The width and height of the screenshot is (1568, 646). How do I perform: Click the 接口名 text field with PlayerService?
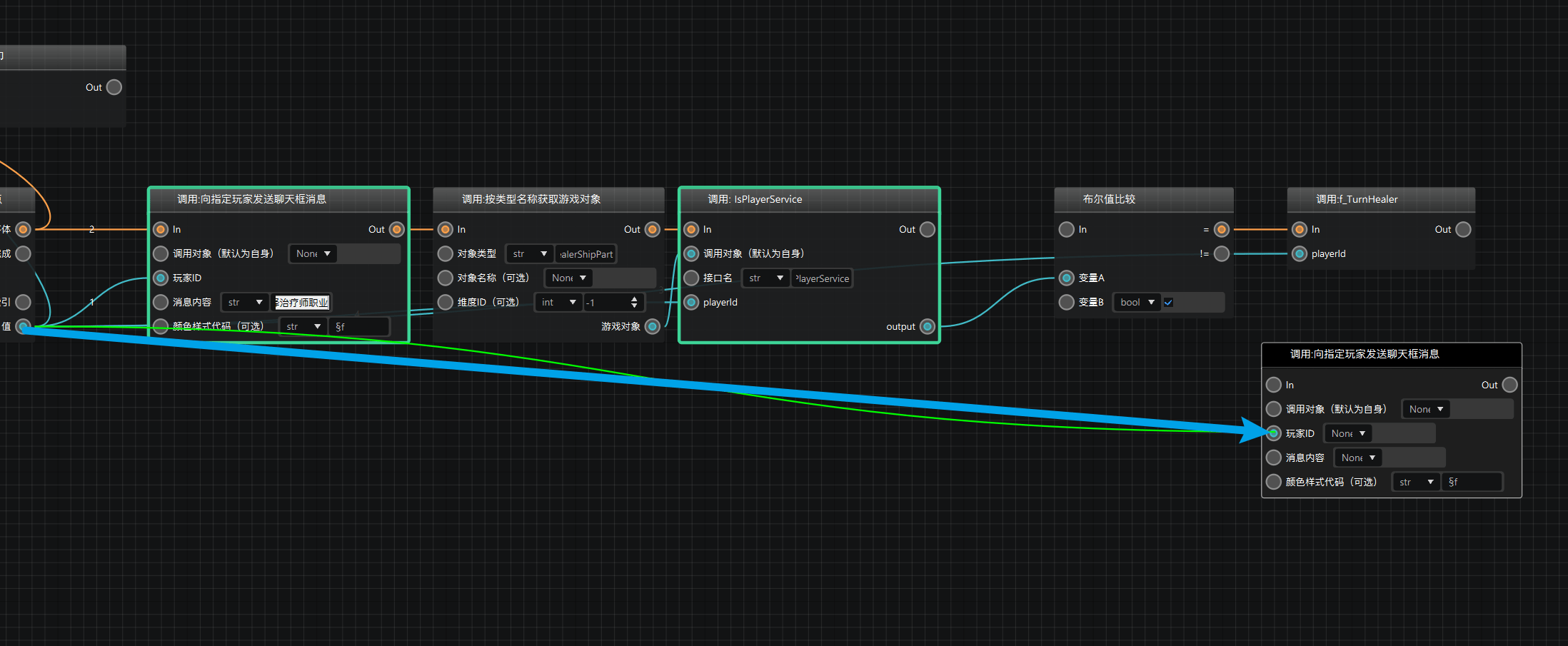(x=822, y=278)
